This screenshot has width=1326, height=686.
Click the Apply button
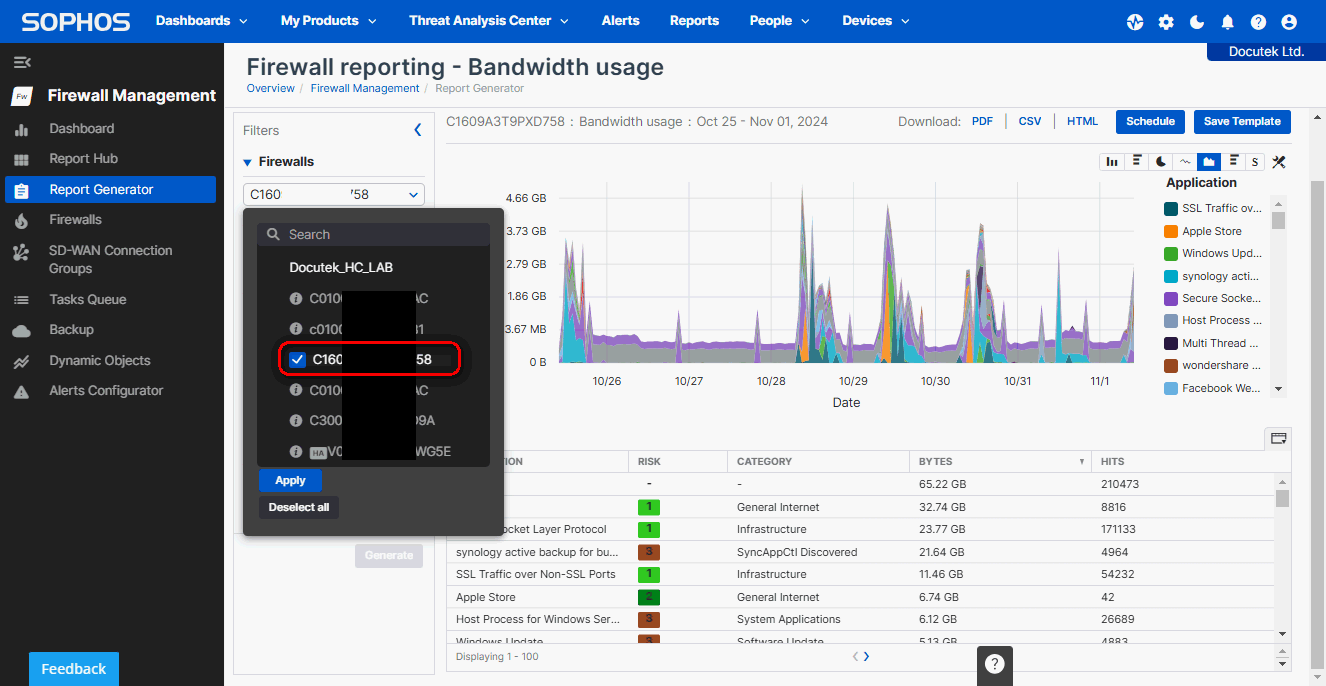pyautogui.click(x=290, y=481)
